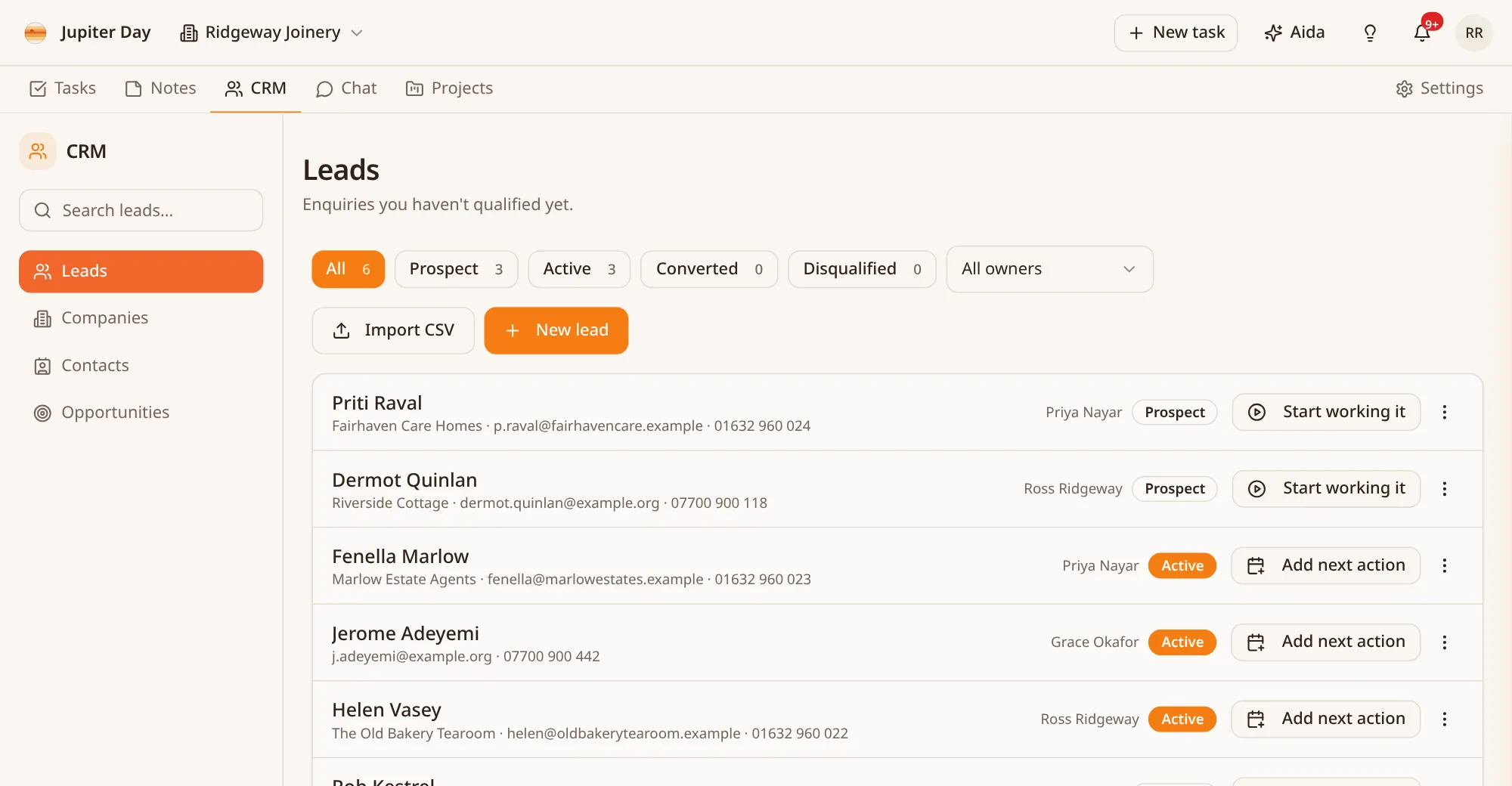Image resolution: width=1512 pixels, height=786 pixels.
Task: Open more options for Jerome Adeyemi
Action: [1444, 642]
